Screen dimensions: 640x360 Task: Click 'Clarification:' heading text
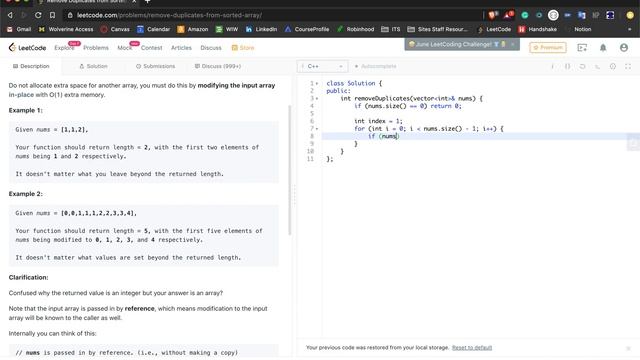click(x=29, y=278)
